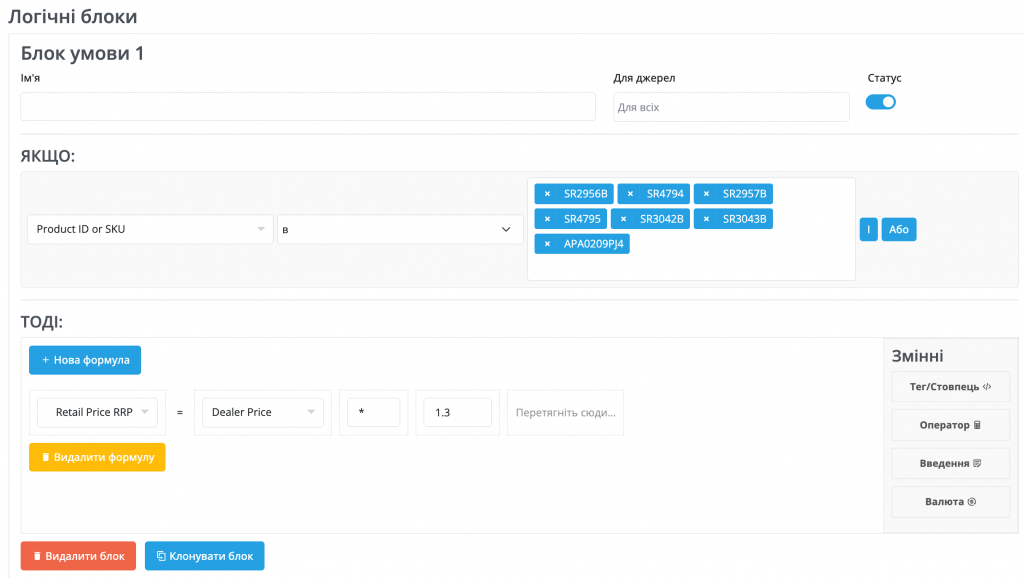Screen dimensions: 1024x578
Task: Remove the SR4794 tag with its x icon
Action: 630,194
